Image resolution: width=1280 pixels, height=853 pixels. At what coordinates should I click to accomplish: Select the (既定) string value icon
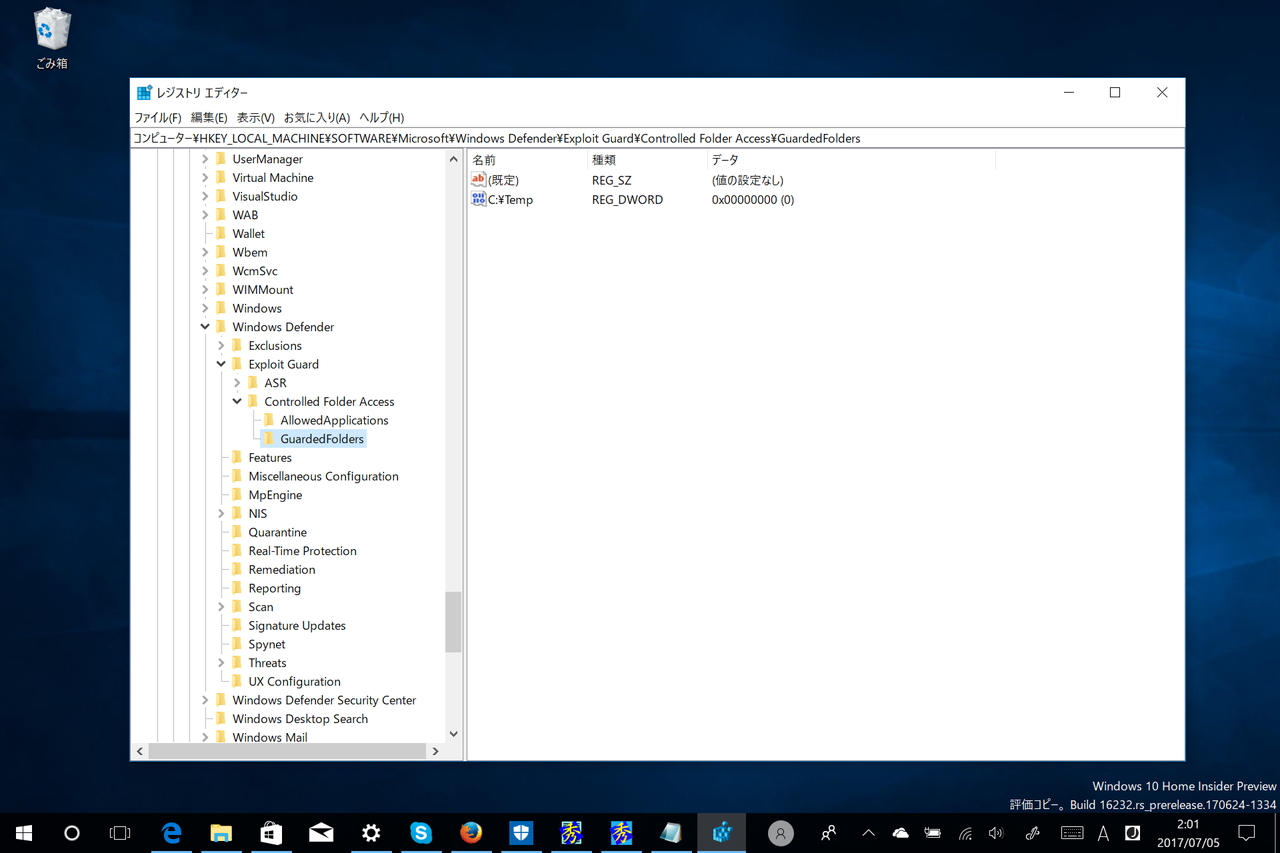tap(478, 180)
